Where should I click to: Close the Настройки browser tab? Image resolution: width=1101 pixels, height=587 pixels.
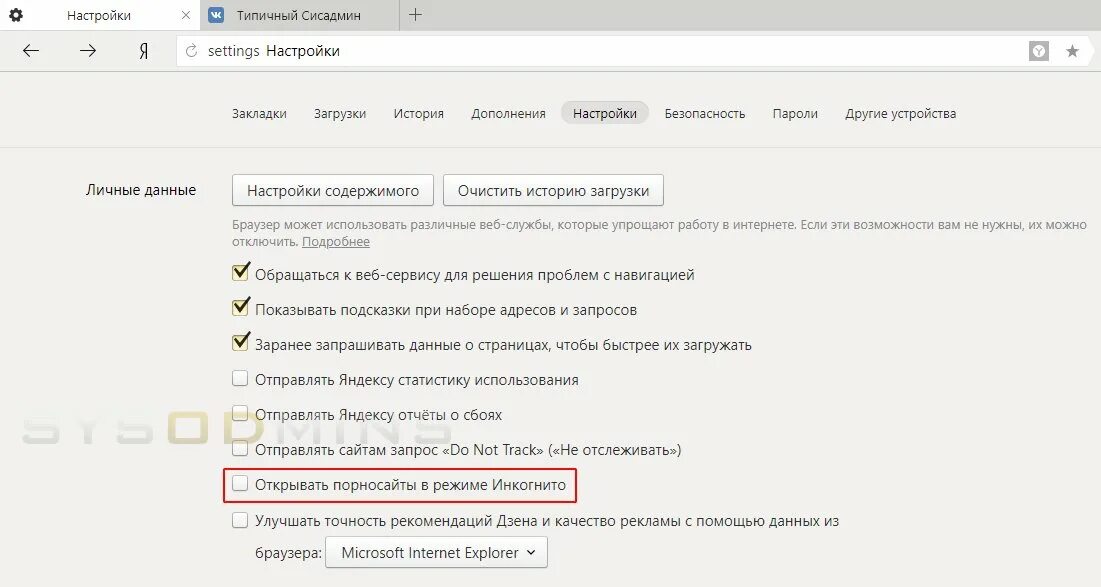coord(186,15)
